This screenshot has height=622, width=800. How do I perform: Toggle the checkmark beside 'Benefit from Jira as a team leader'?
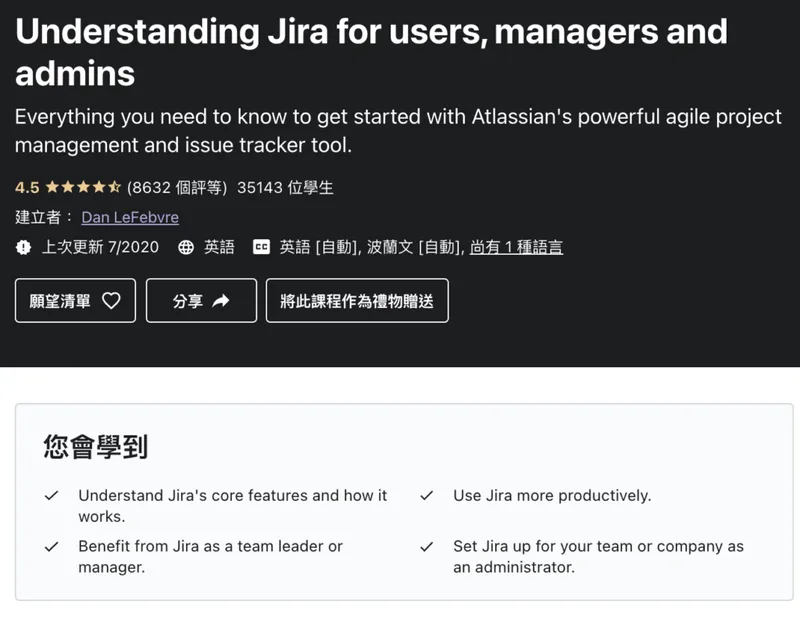[52, 546]
